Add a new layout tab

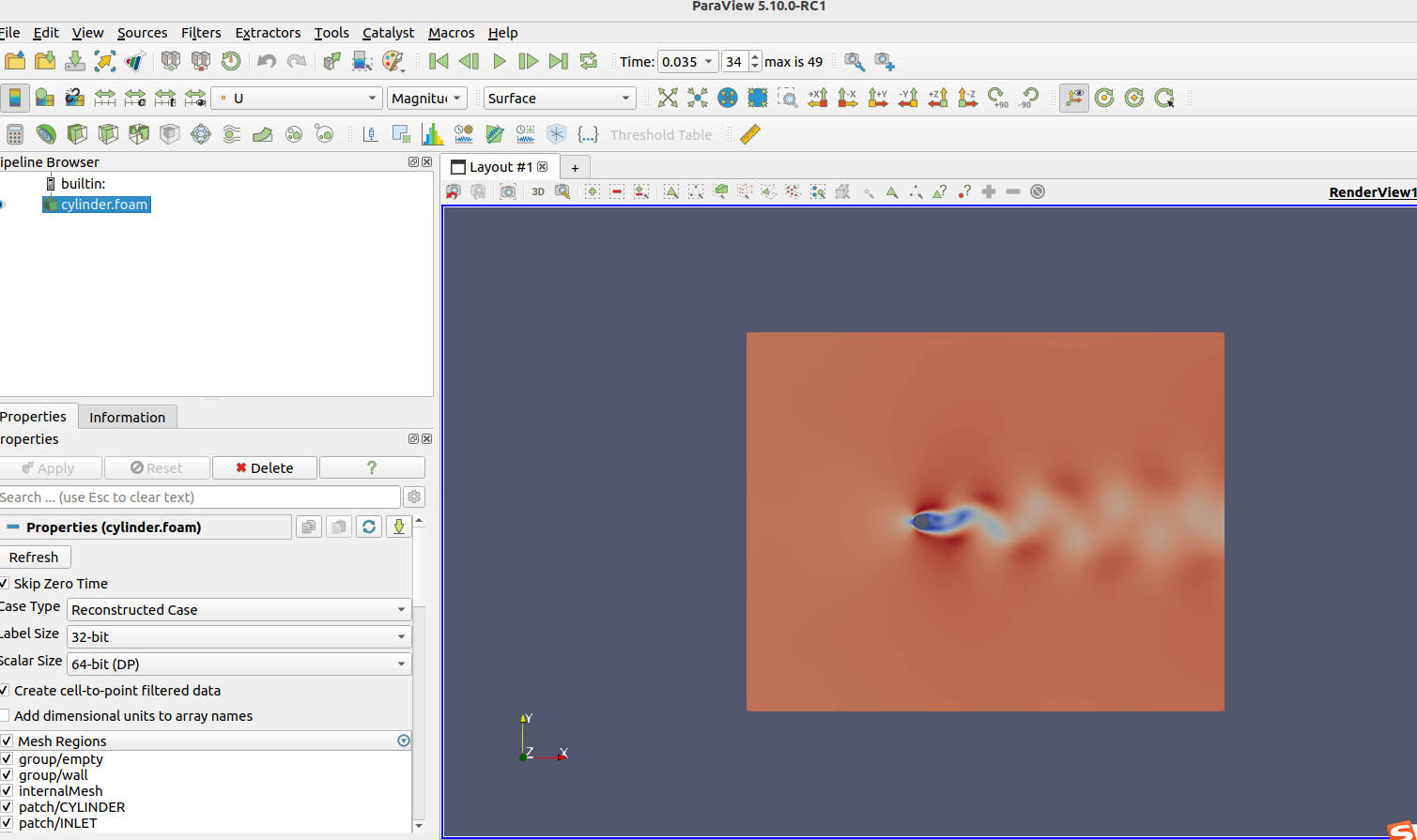tap(575, 167)
